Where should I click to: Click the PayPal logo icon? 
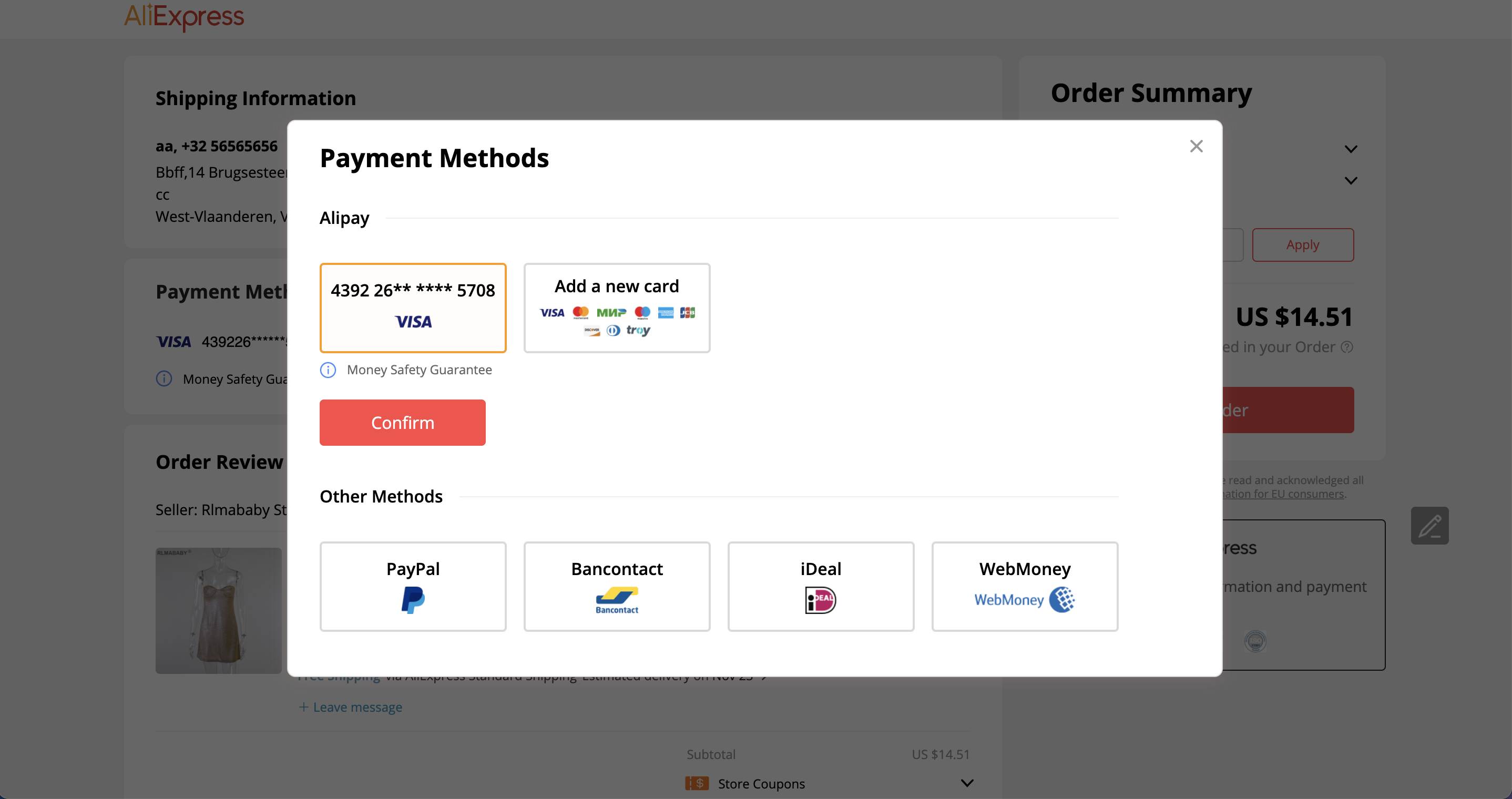coord(413,600)
